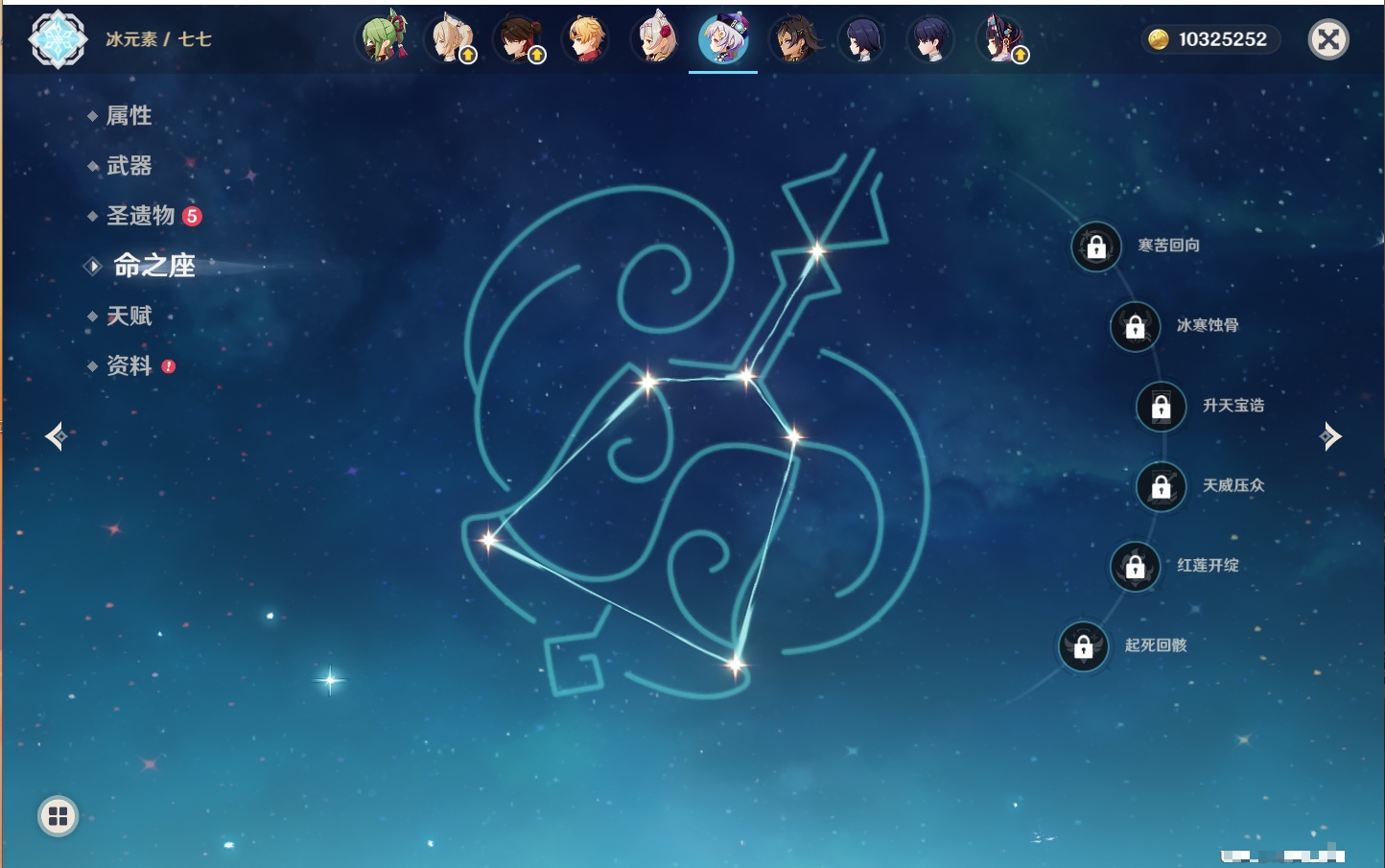
Task: Click the 冰元素 / 七七 title text
Action: (x=158, y=39)
